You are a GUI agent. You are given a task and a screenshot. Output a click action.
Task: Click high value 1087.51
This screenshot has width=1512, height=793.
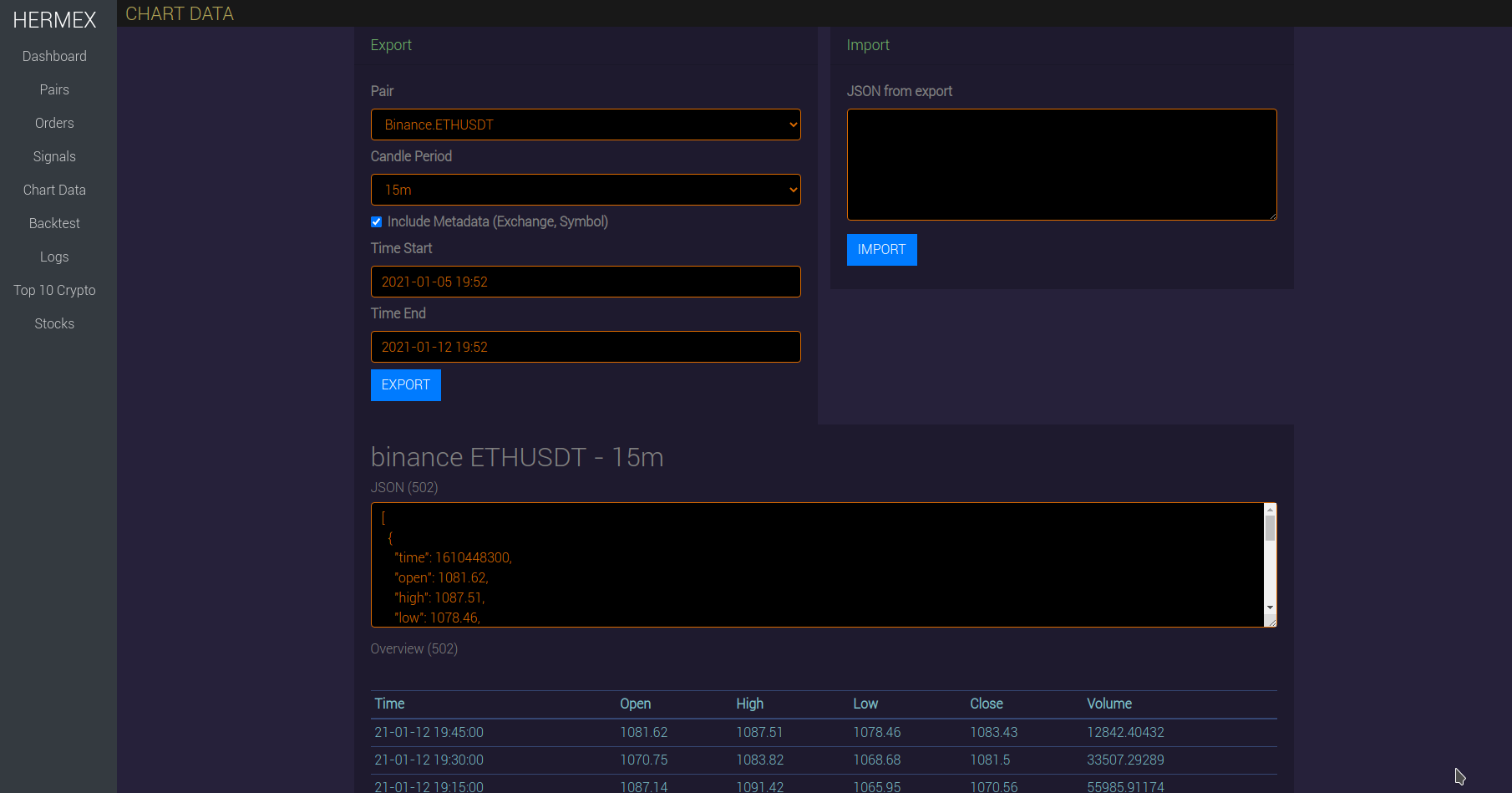tap(759, 732)
